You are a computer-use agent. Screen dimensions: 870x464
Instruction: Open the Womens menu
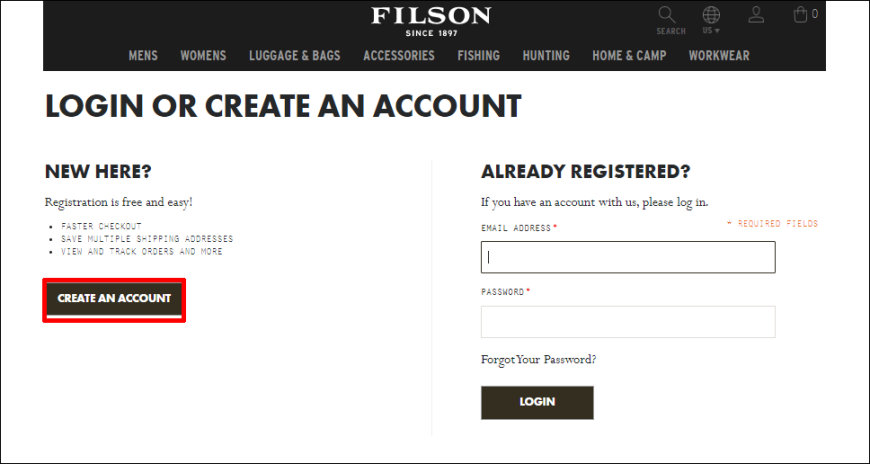coord(203,56)
